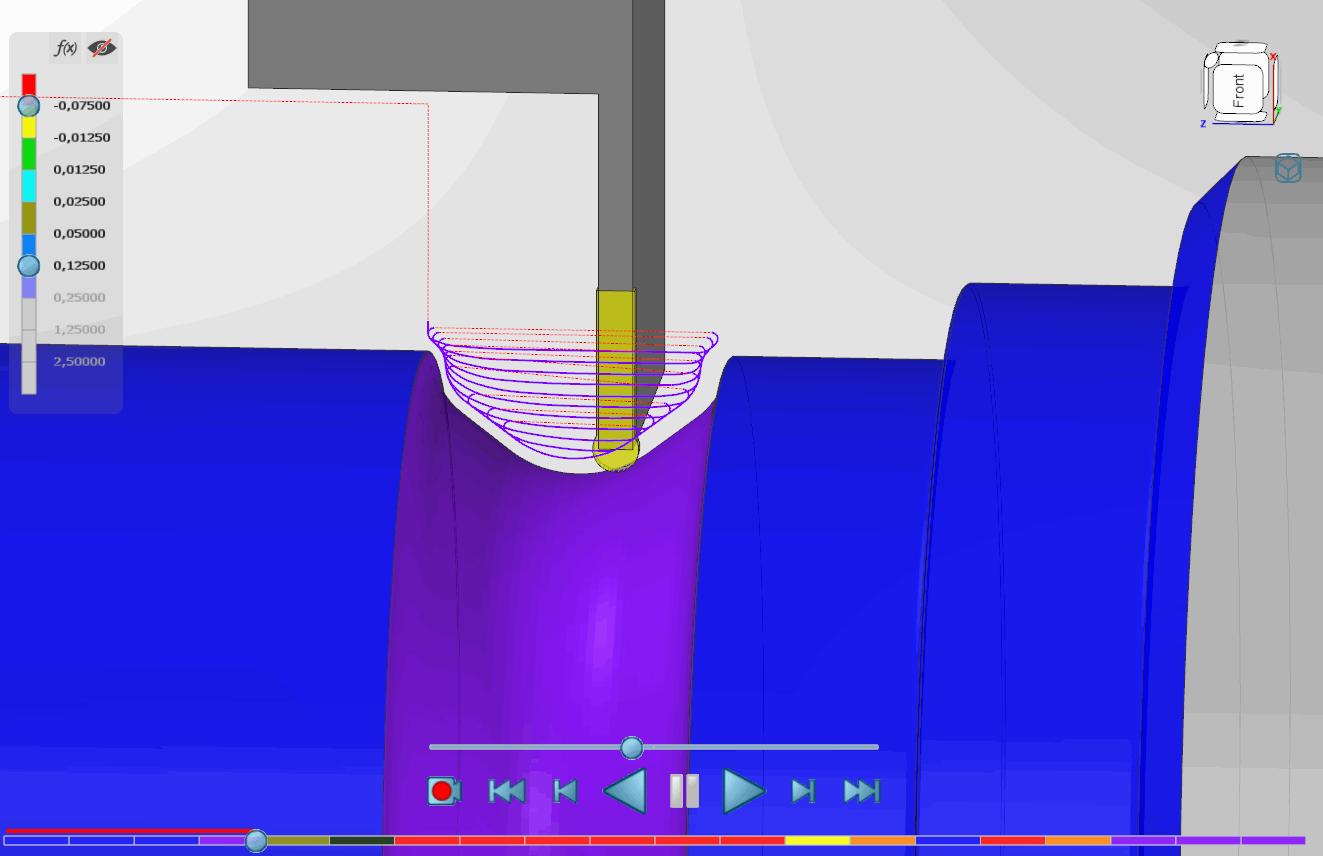Jump to the start of the simulation
Screen dimensions: 1323x856
pyautogui.click(x=506, y=791)
